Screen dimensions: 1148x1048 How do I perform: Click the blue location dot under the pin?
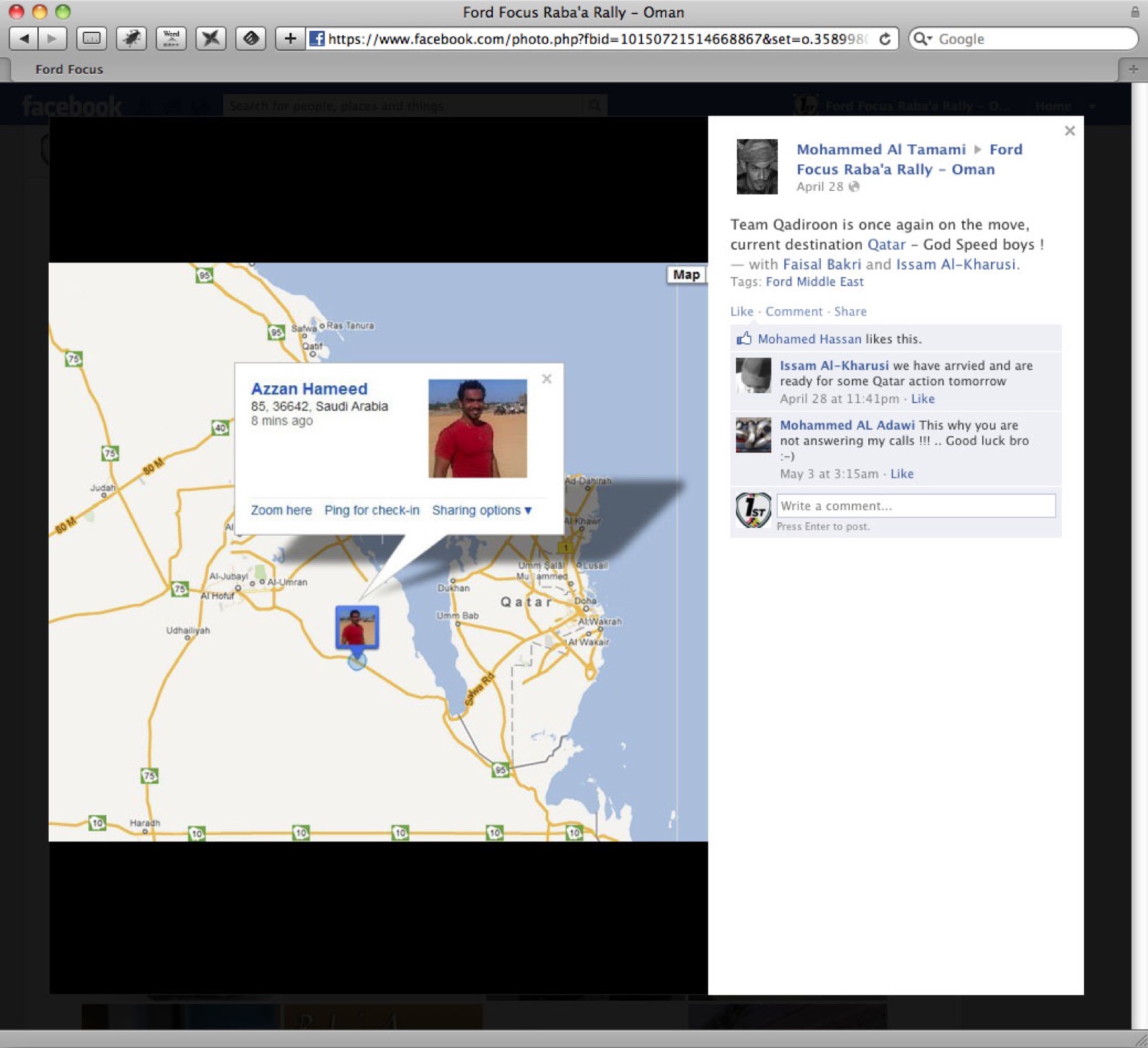click(x=357, y=661)
